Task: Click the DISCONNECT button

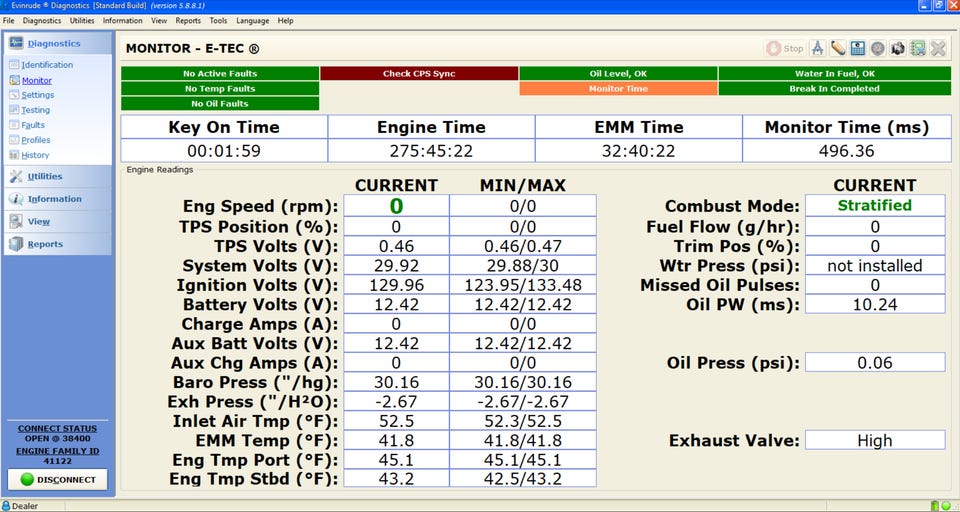Action: pos(58,480)
